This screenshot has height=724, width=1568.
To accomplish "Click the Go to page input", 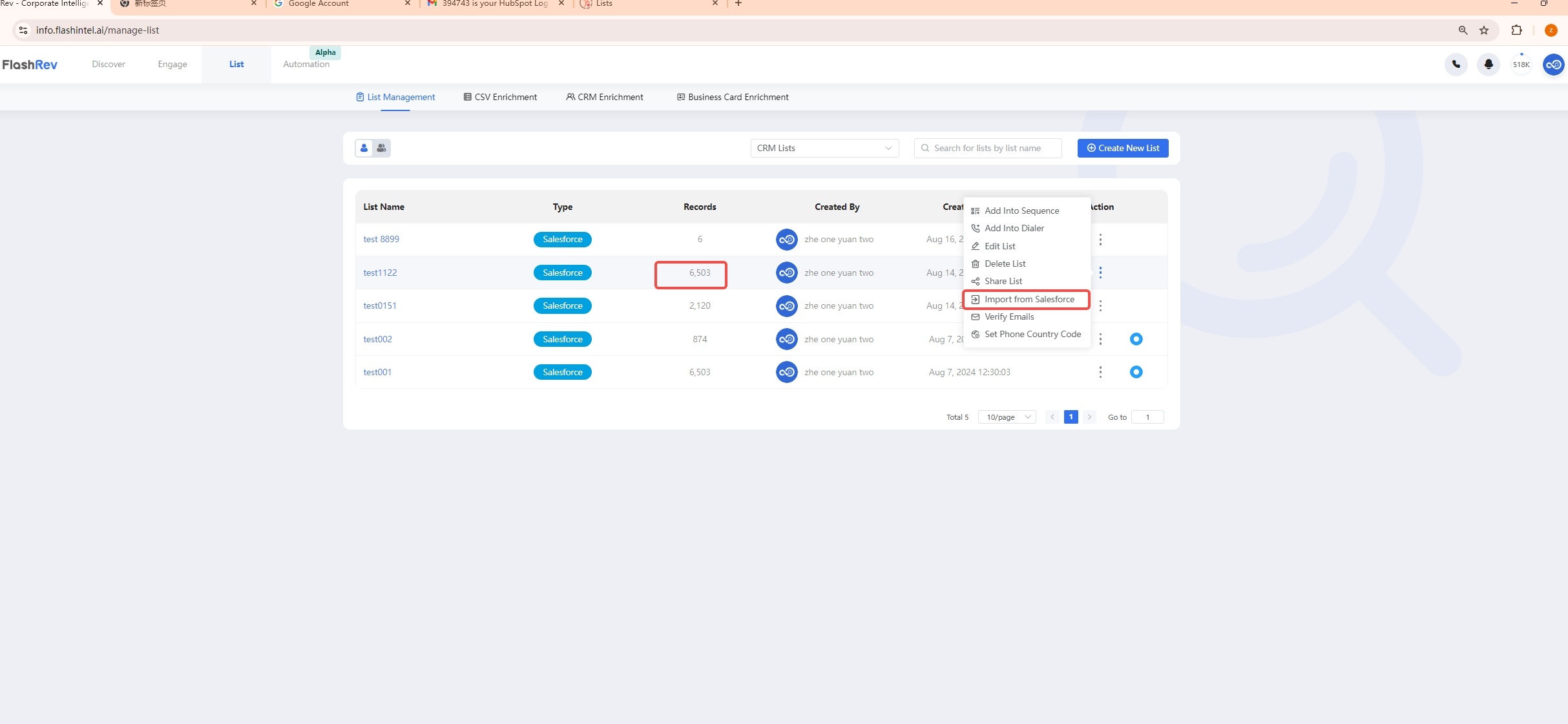I will tap(1147, 417).
